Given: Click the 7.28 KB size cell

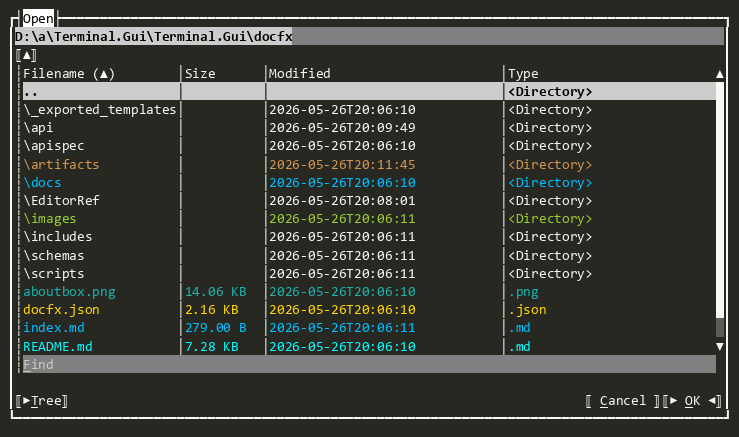Looking at the screenshot, I should point(212,346).
